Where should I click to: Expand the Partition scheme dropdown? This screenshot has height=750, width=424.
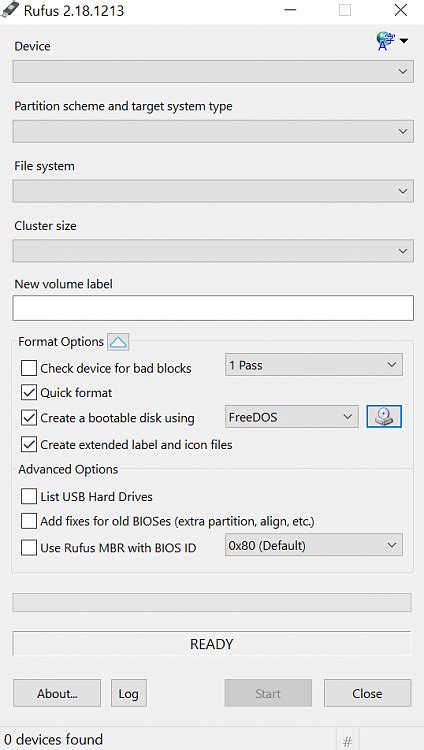(213, 131)
